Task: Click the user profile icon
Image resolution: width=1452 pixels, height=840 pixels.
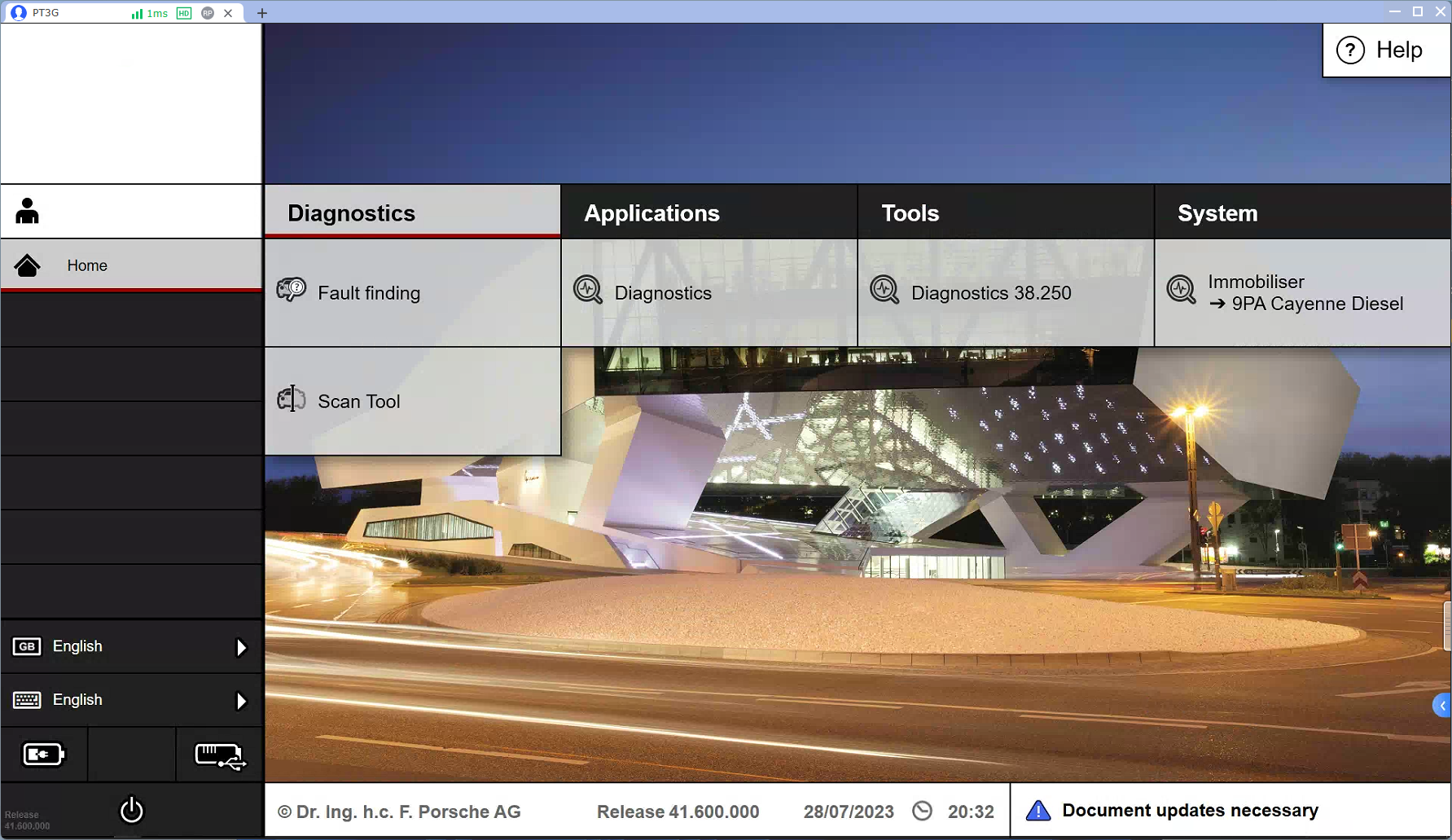Action: point(27,211)
